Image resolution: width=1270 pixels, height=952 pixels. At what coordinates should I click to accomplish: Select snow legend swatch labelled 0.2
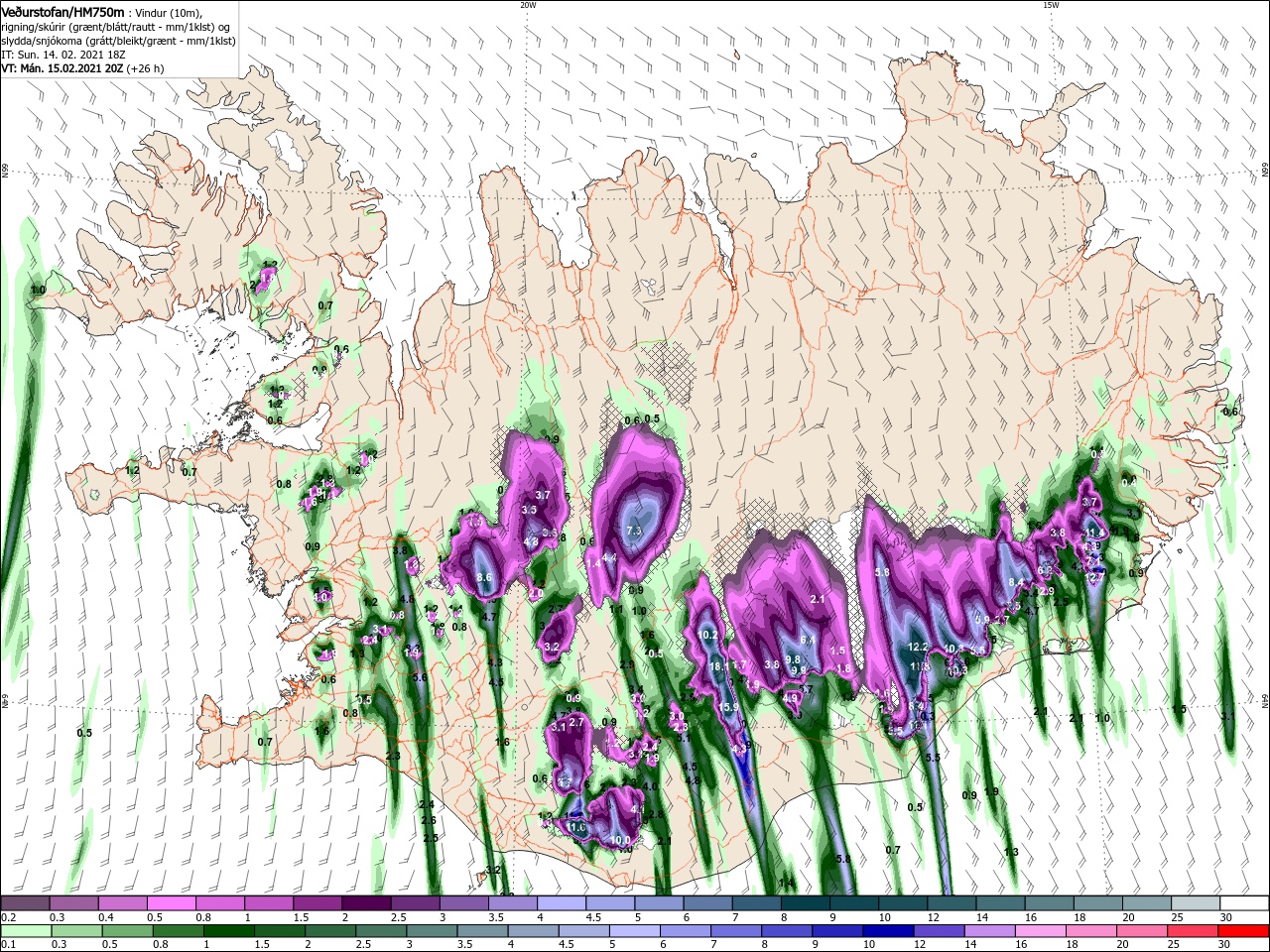(25, 903)
